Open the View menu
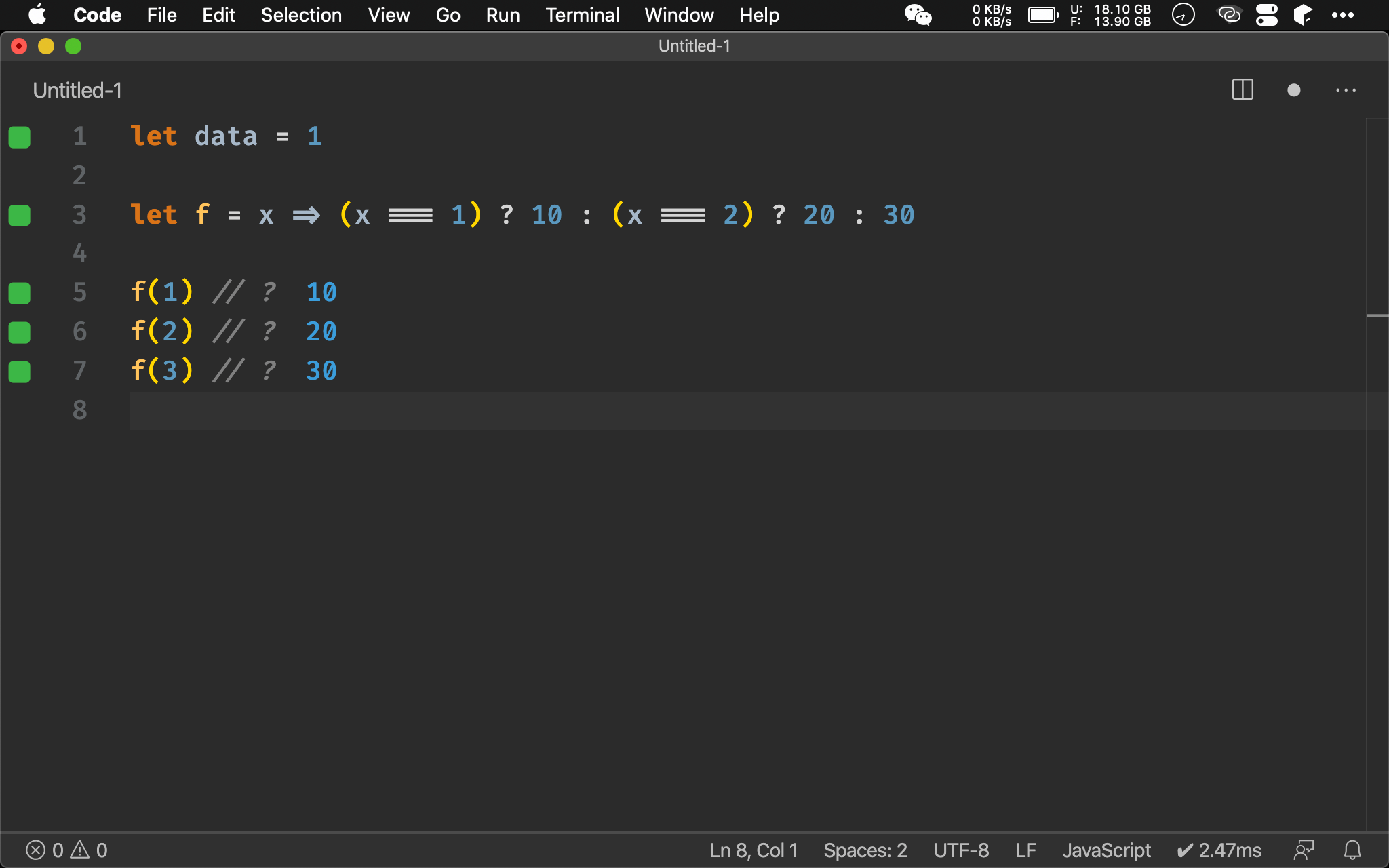The image size is (1389, 868). tap(389, 15)
